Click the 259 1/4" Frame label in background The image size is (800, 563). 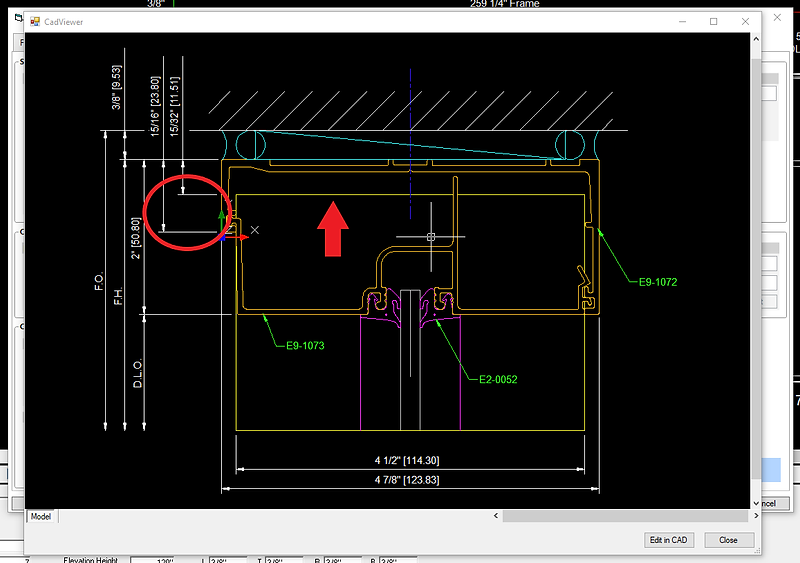pos(504,4)
